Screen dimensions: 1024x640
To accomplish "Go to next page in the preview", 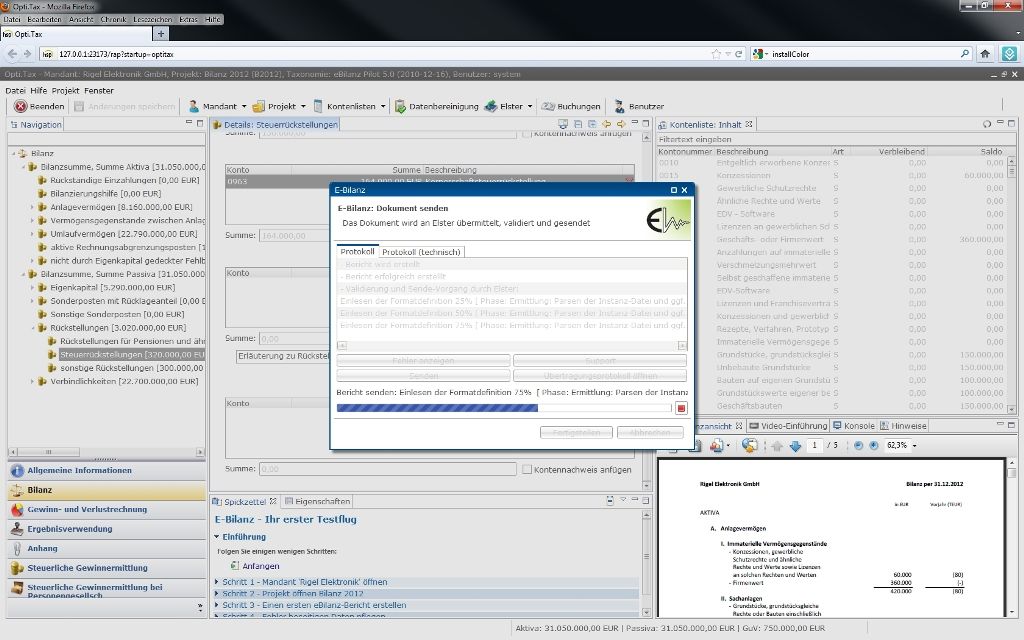I will [x=795, y=446].
